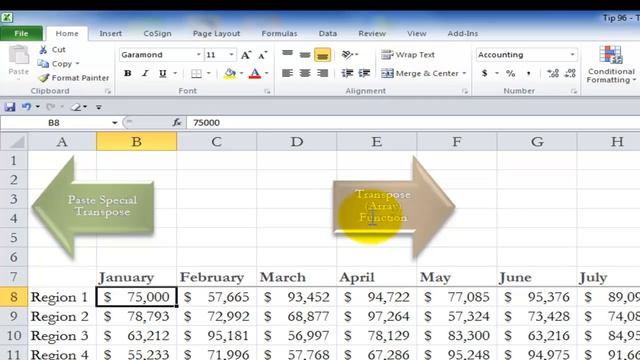
Task: Toggle Underline formatting
Action: click(162, 73)
